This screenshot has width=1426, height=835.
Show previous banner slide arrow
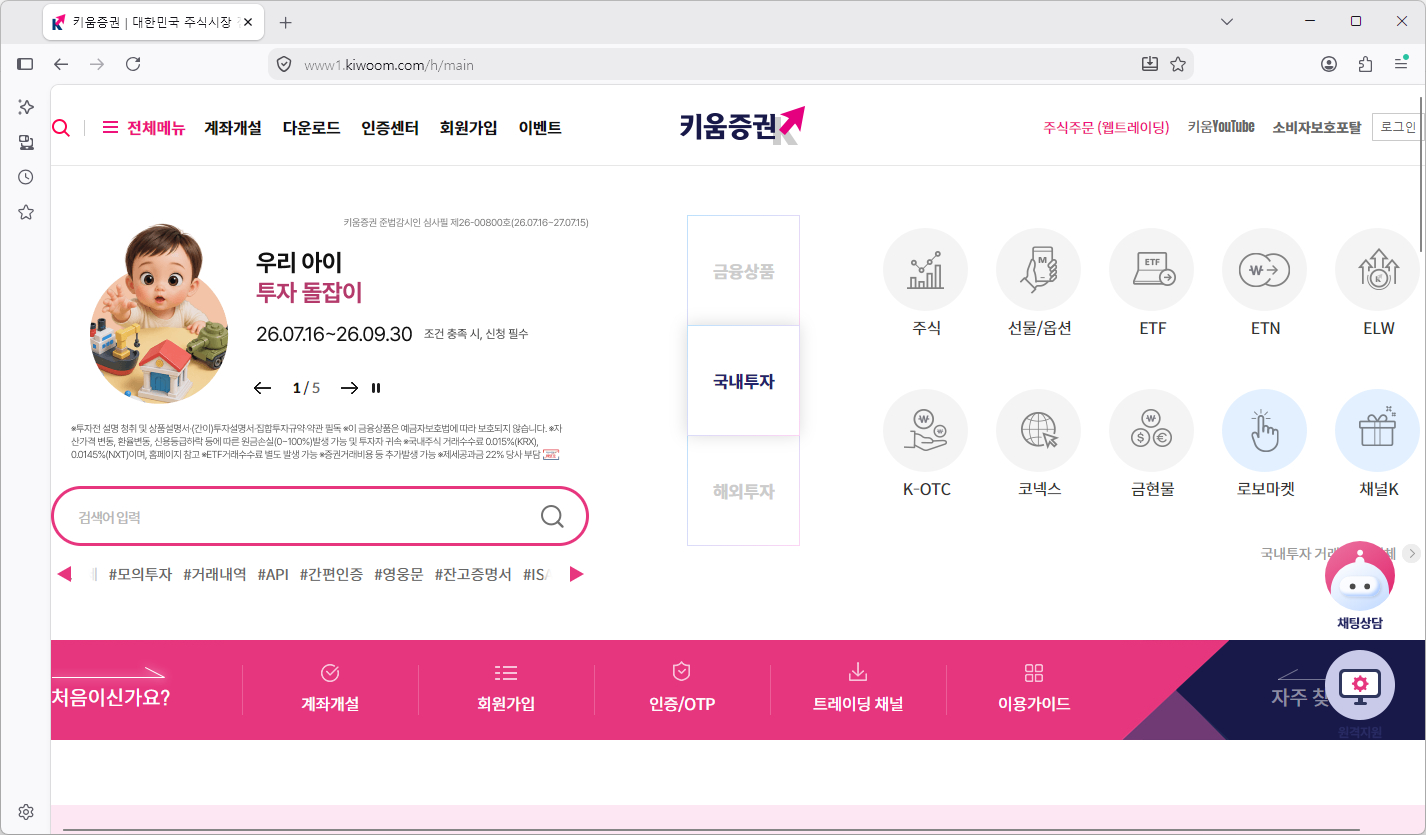point(263,388)
